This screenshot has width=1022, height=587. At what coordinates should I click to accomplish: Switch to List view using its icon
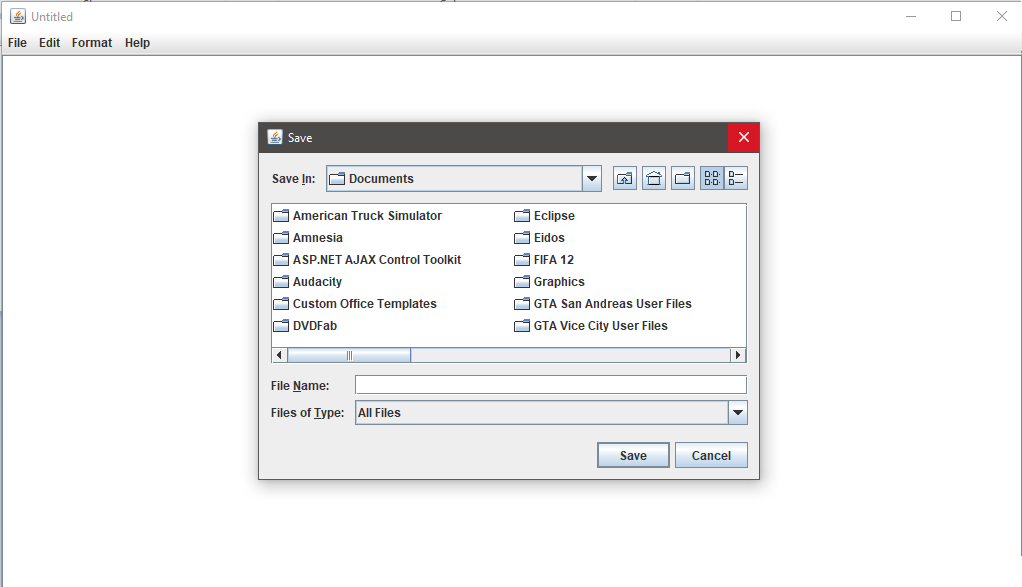tap(713, 177)
